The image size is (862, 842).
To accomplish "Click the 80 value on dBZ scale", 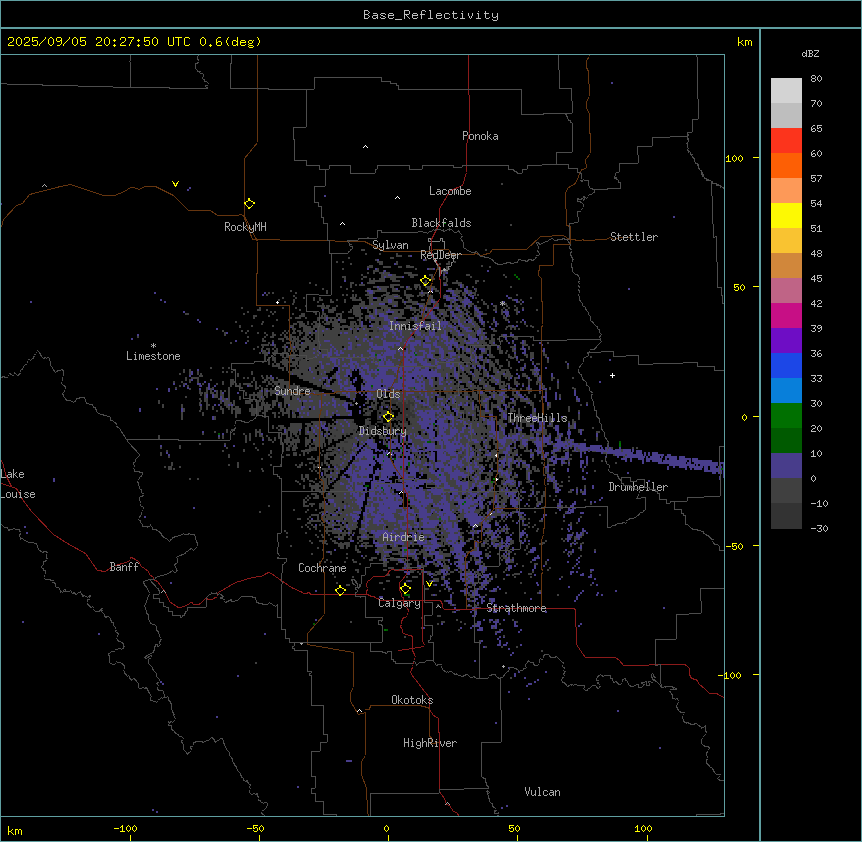I will coord(816,79).
